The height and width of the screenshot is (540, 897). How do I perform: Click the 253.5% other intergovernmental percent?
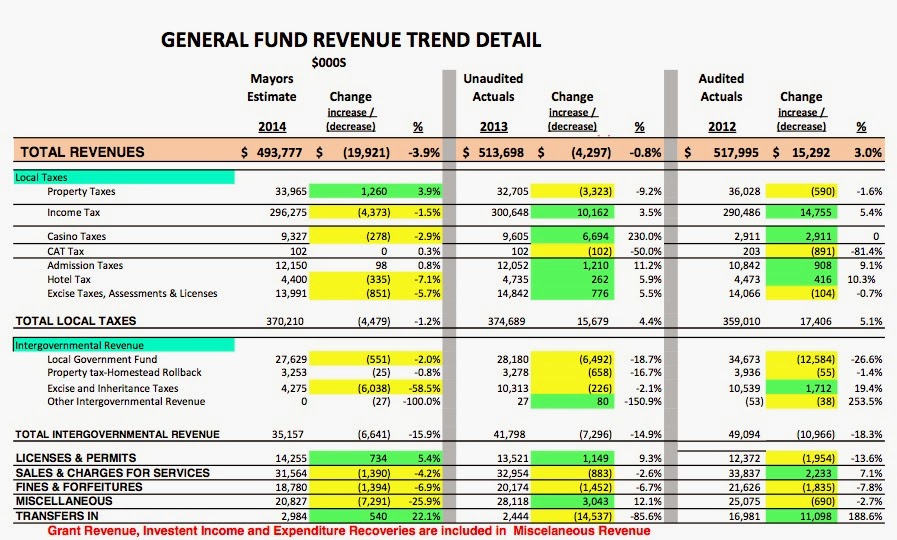tap(865, 402)
